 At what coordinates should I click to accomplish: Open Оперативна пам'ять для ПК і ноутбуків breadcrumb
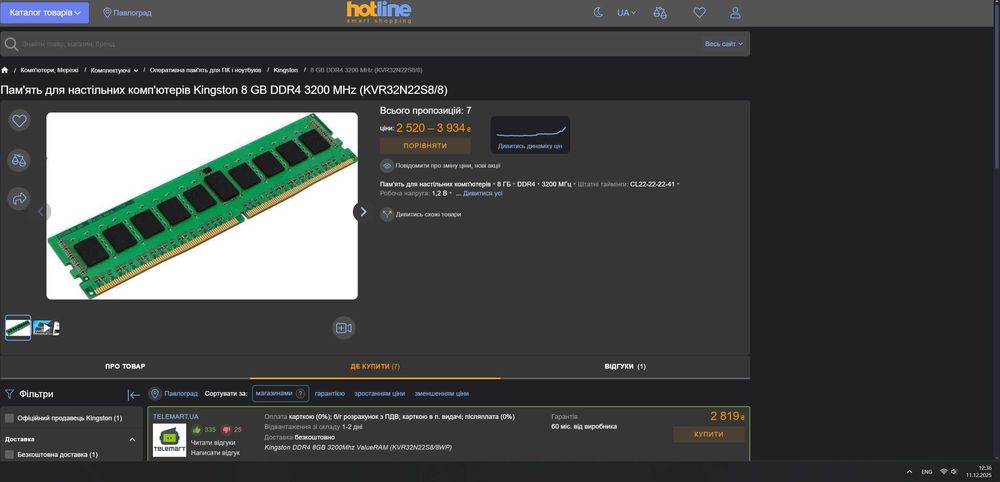point(205,70)
